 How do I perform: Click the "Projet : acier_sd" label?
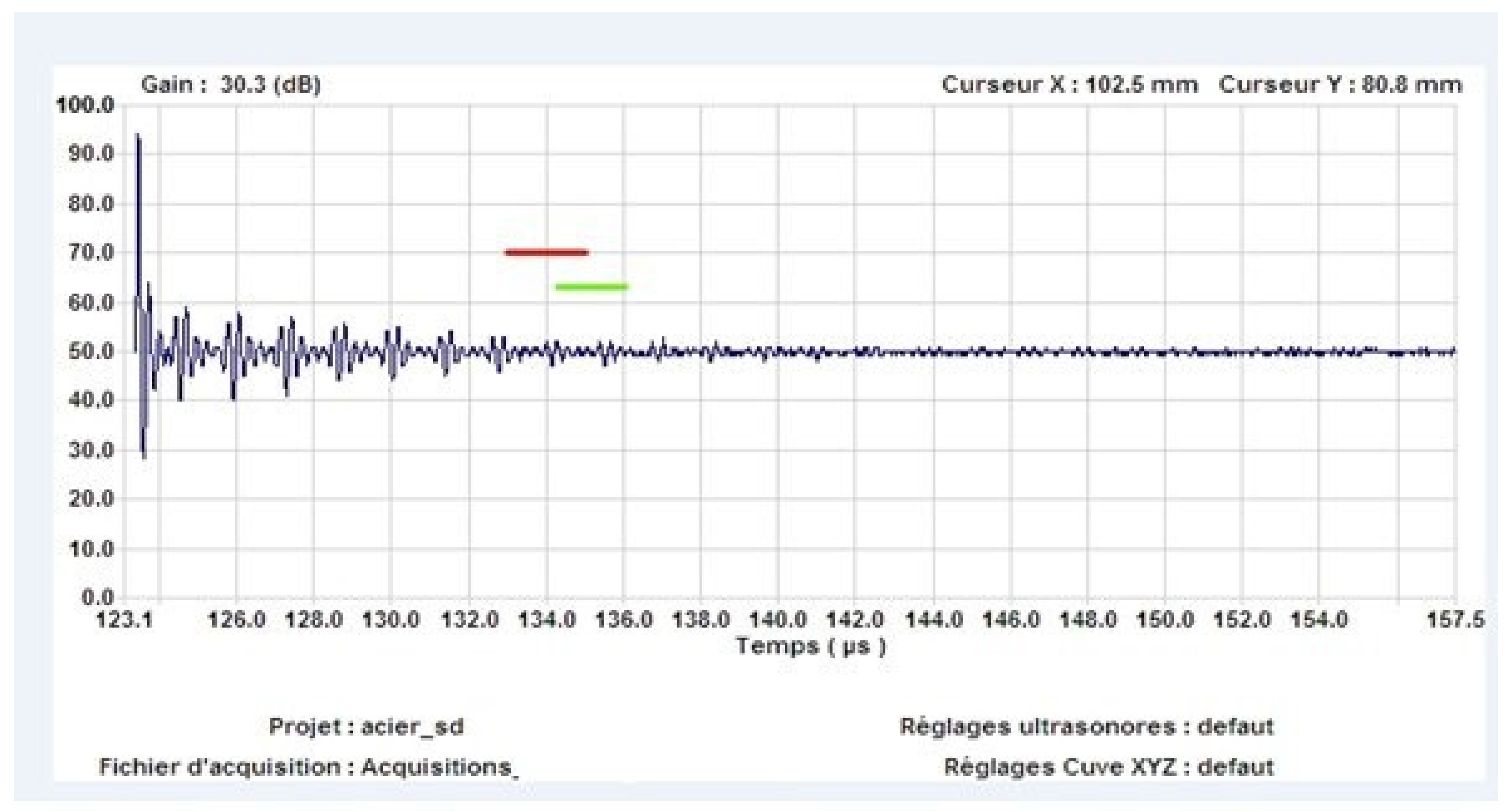coord(367,726)
